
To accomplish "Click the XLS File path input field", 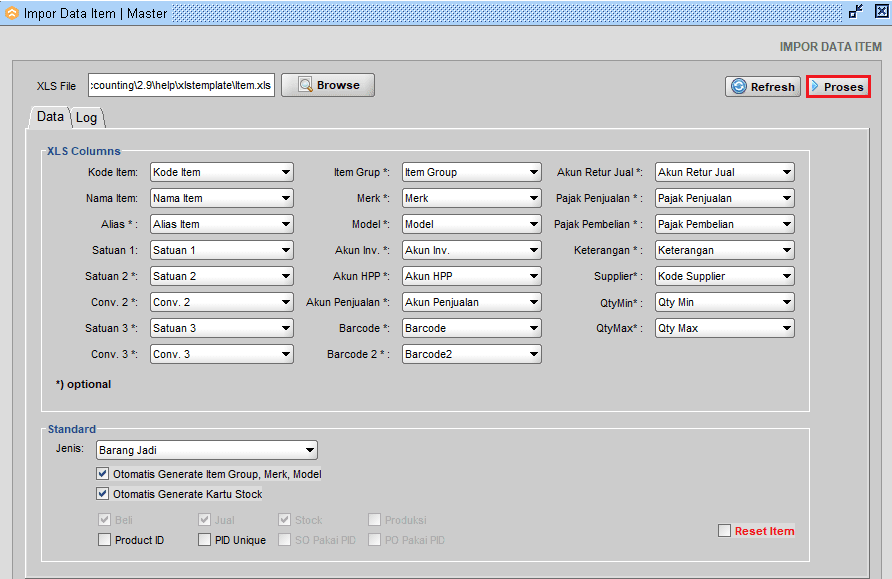I will point(180,86).
